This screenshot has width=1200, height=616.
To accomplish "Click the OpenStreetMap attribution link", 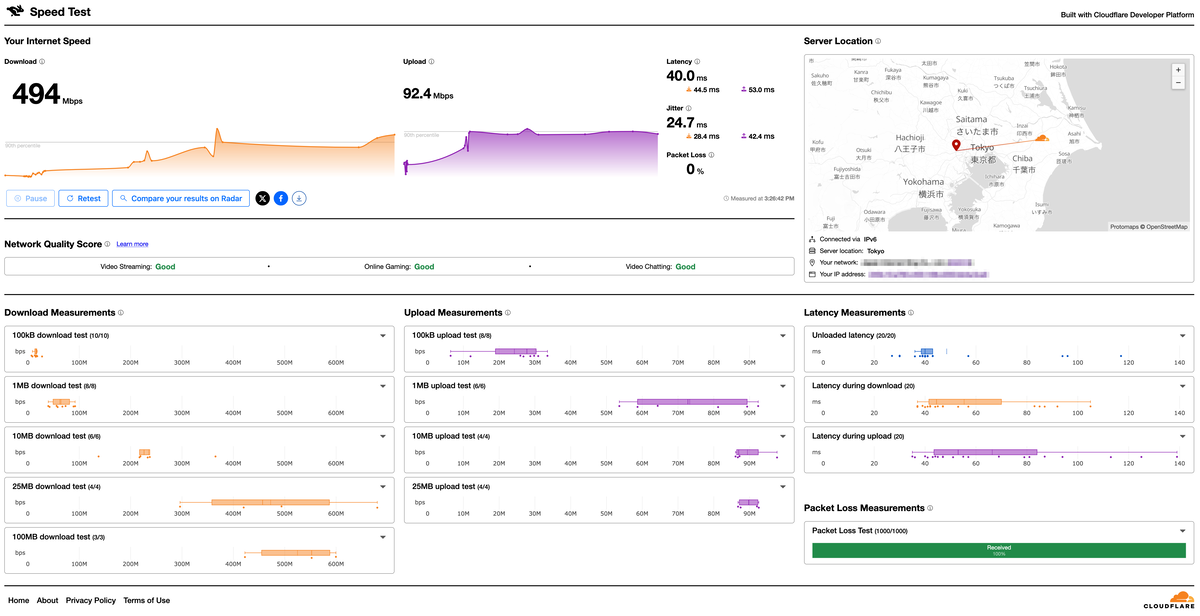I will [x=1169, y=227].
